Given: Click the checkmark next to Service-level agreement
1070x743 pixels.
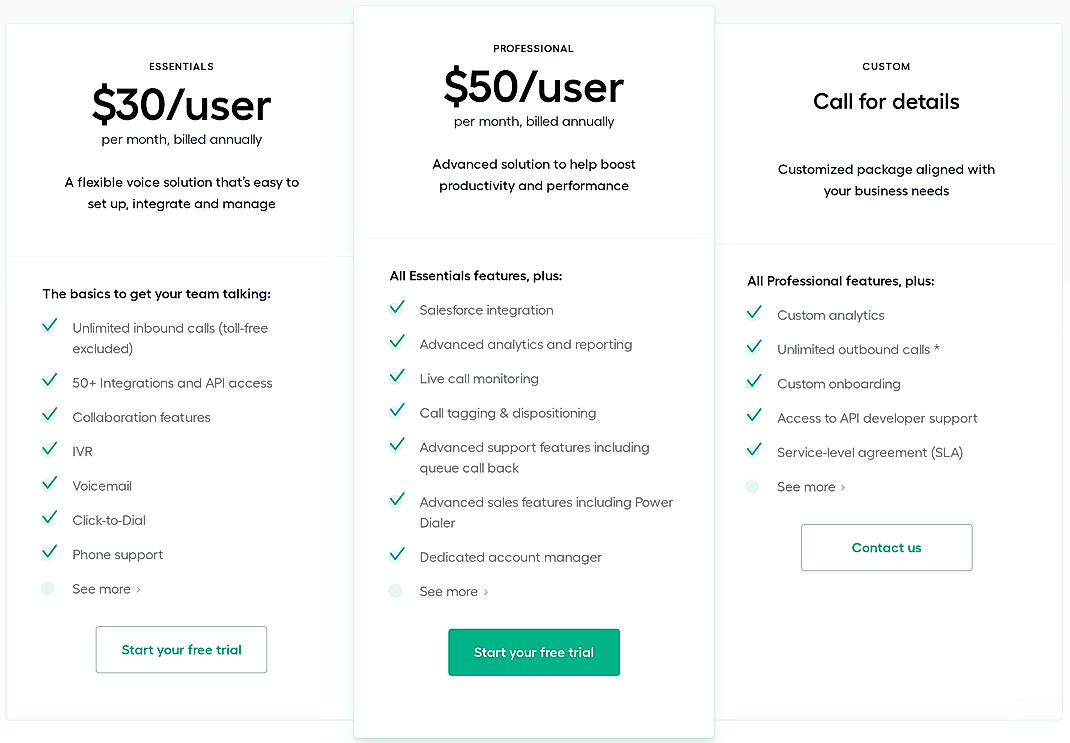Looking at the screenshot, I should coord(754,451).
